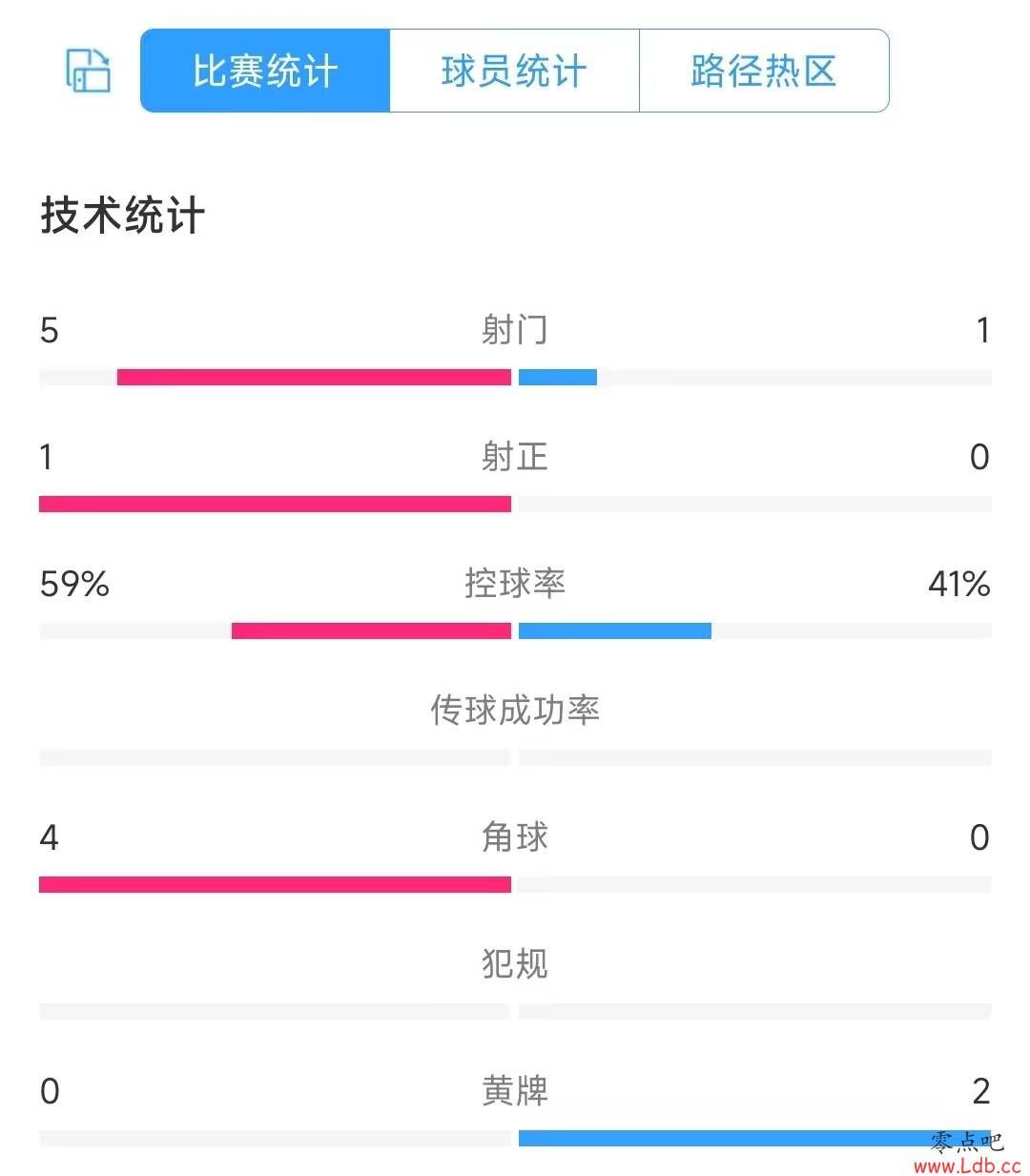
Task: Click the 传球成功率 label
Action: click(515, 711)
